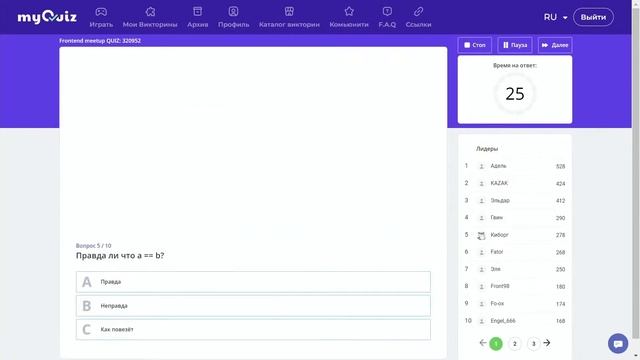Click the leaderboard previous page arrow

point(482,343)
